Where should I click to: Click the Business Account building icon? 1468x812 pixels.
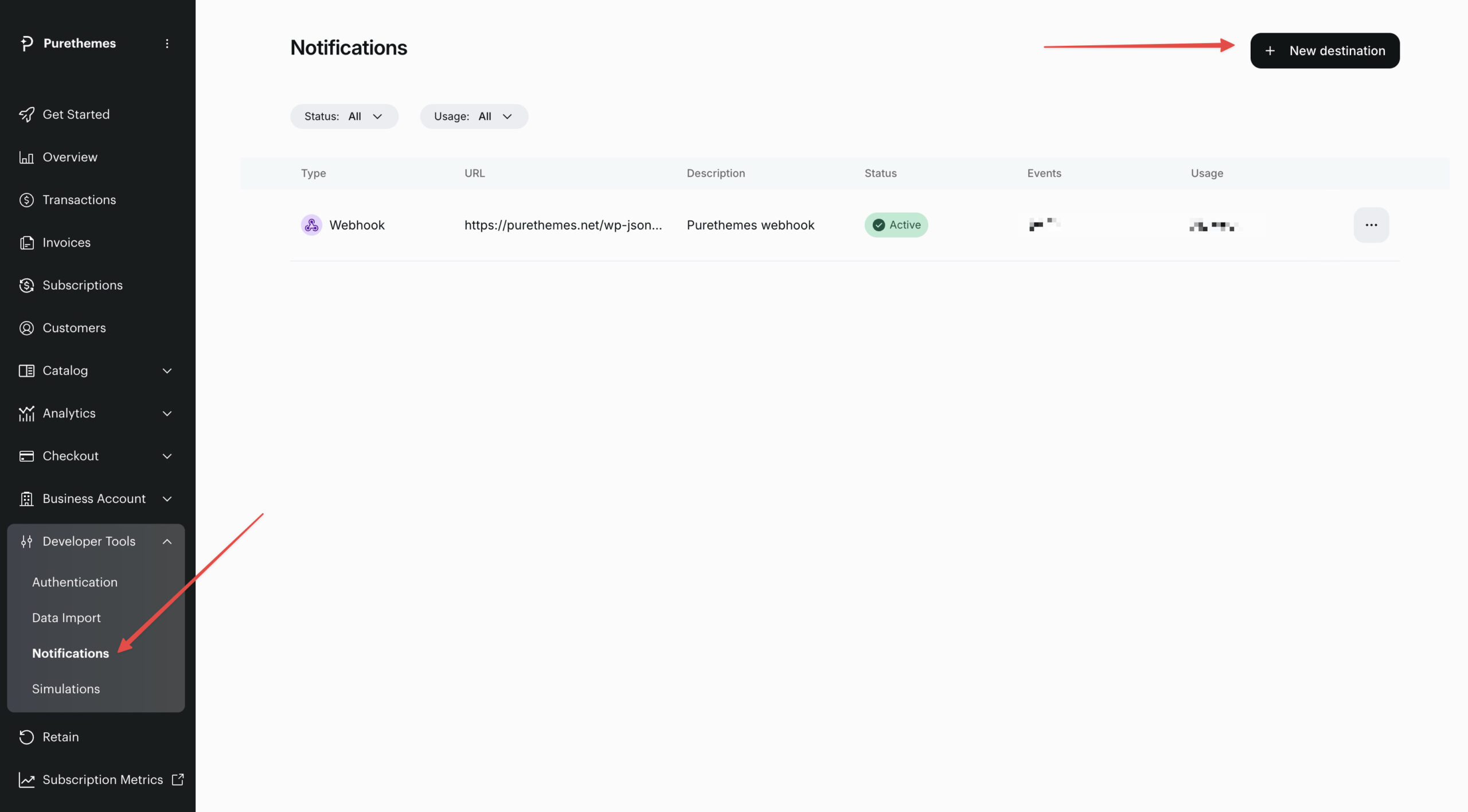(x=26, y=499)
